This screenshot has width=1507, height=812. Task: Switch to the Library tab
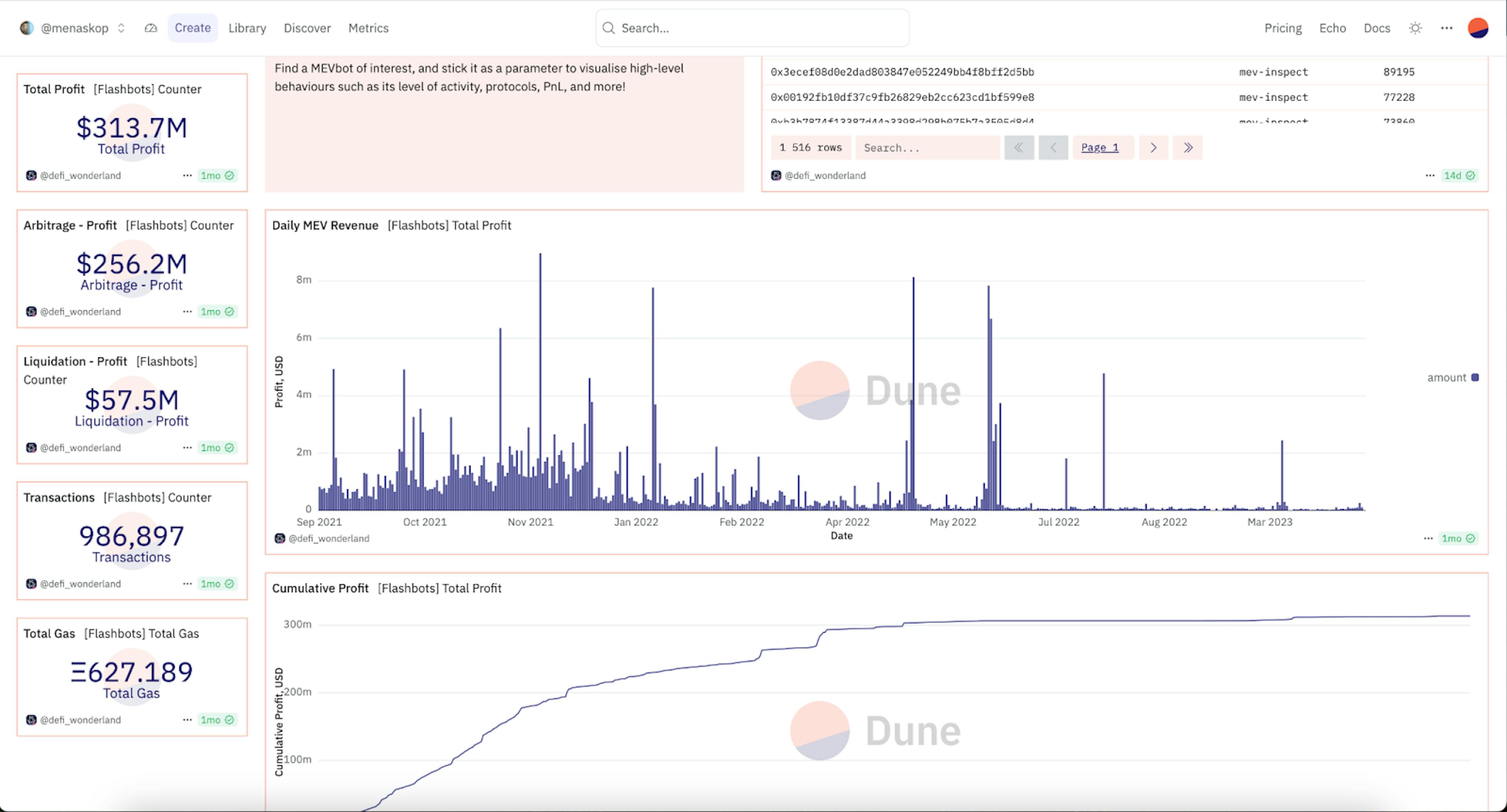247,28
